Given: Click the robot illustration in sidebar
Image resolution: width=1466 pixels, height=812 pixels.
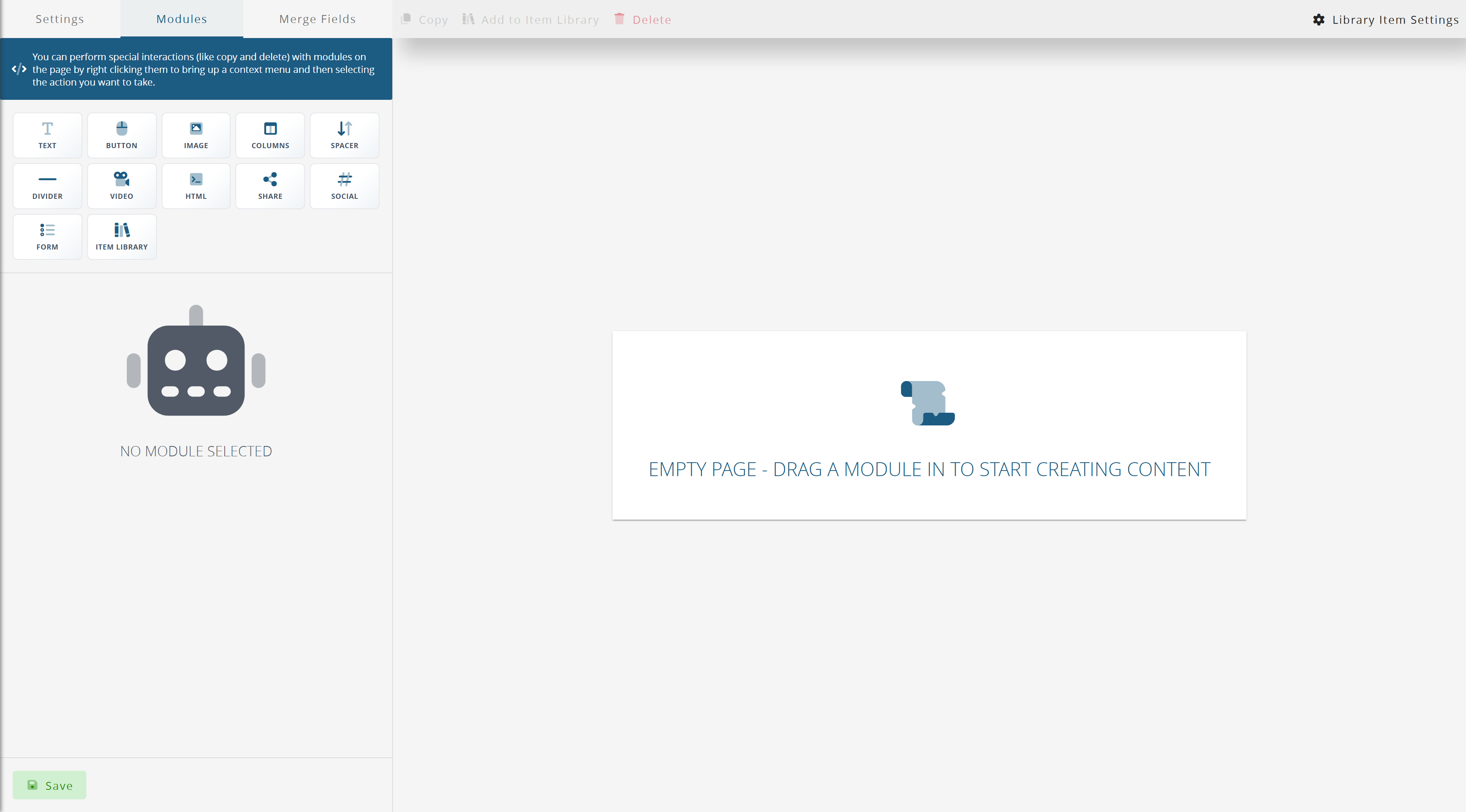Looking at the screenshot, I should (196, 360).
